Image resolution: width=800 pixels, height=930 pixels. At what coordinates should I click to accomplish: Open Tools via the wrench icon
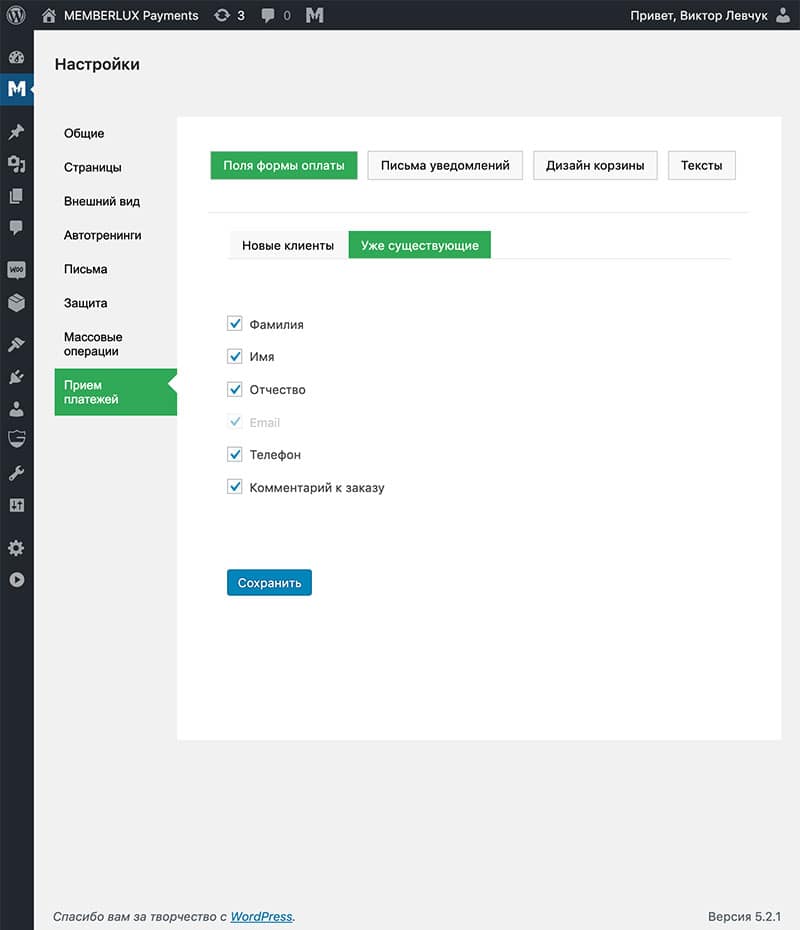coord(16,473)
